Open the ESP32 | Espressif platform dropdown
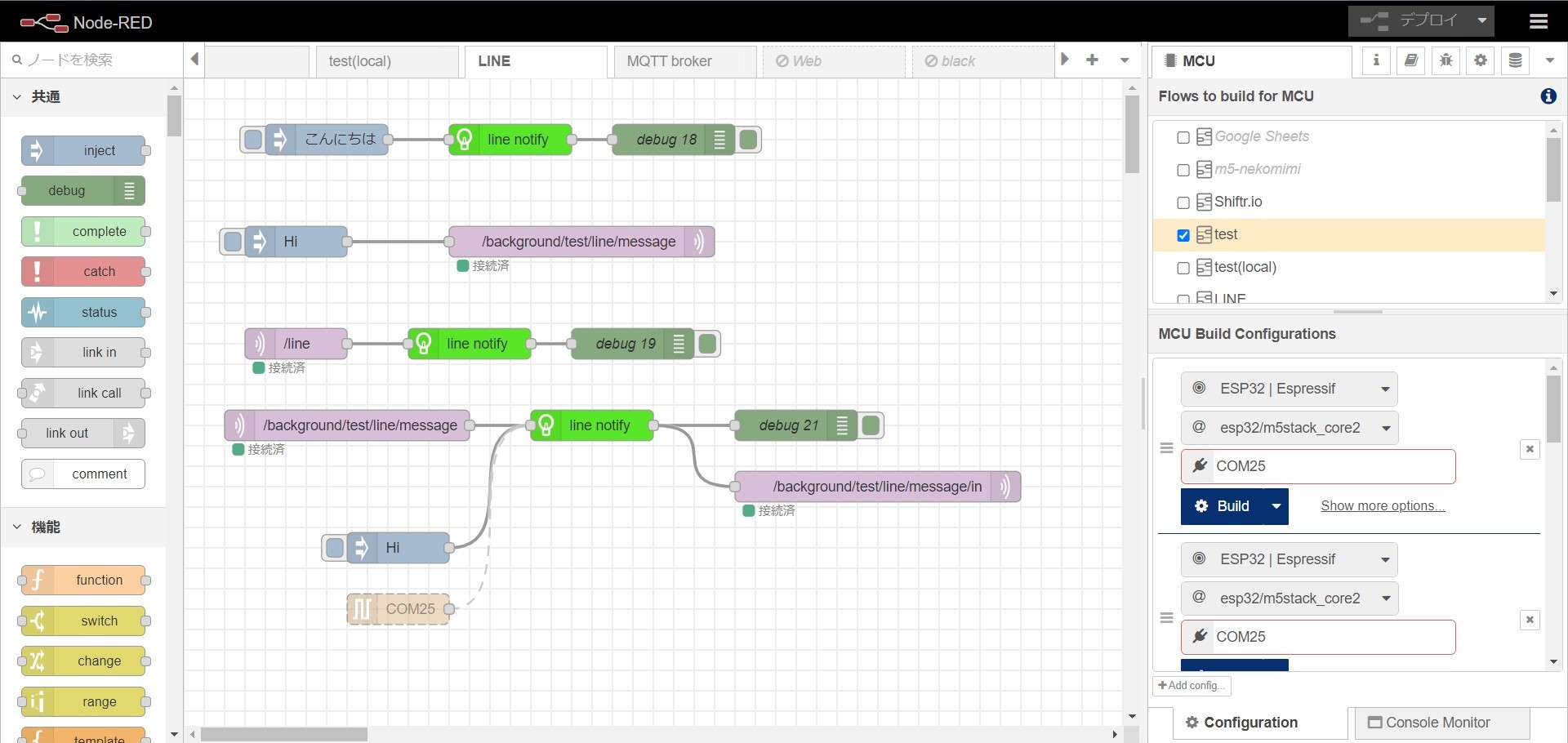The height and width of the screenshot is (743, 1568). coord(1288,389)
